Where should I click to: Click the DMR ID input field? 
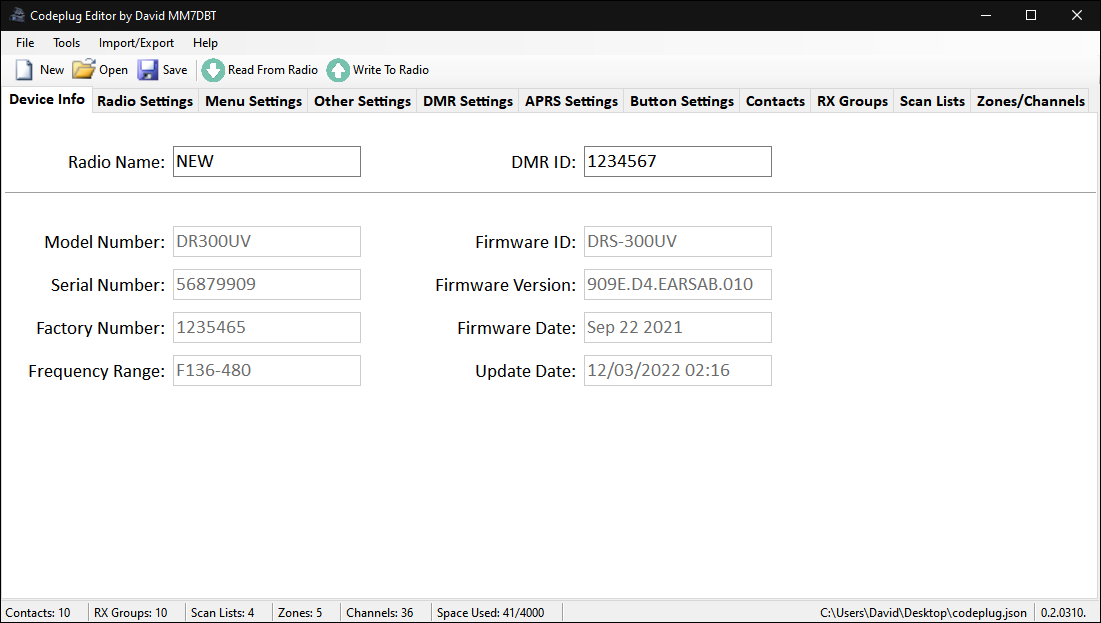(677, 161)
